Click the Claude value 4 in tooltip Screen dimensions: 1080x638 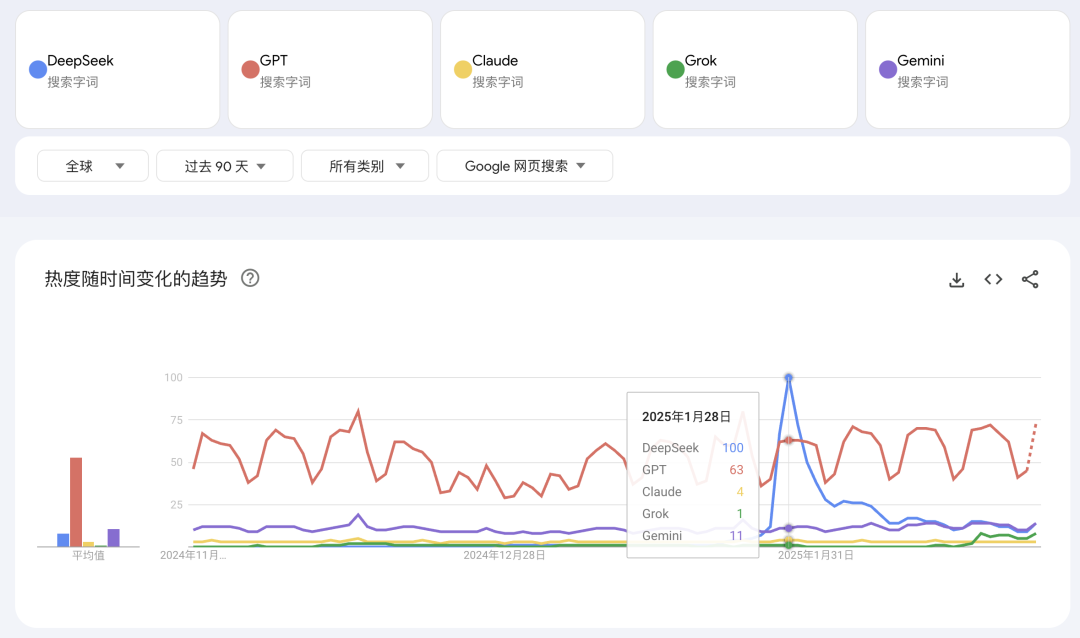740,492
